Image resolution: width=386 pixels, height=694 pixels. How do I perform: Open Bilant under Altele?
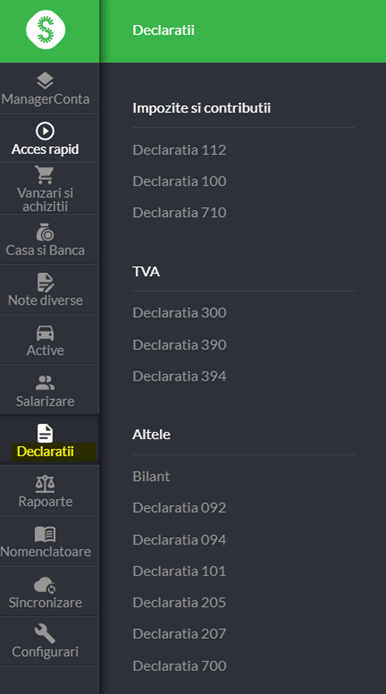click(151, 476)
